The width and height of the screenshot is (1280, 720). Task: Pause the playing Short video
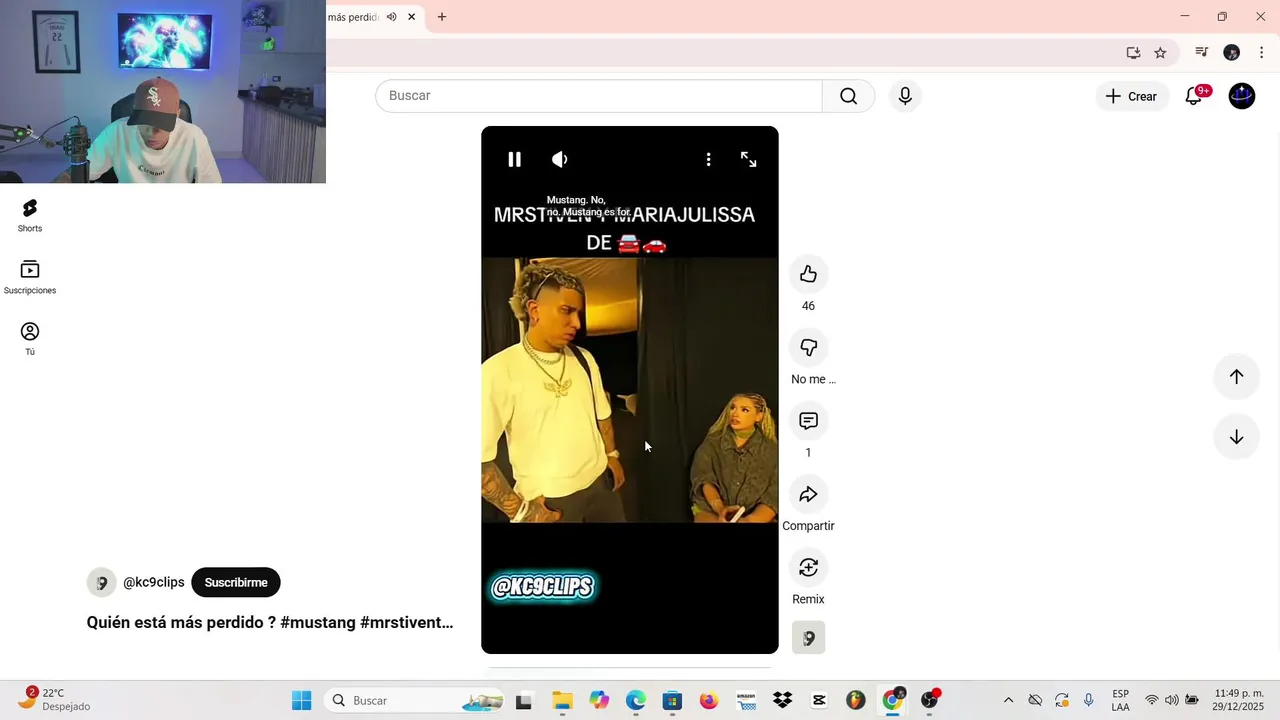[514, 159]
